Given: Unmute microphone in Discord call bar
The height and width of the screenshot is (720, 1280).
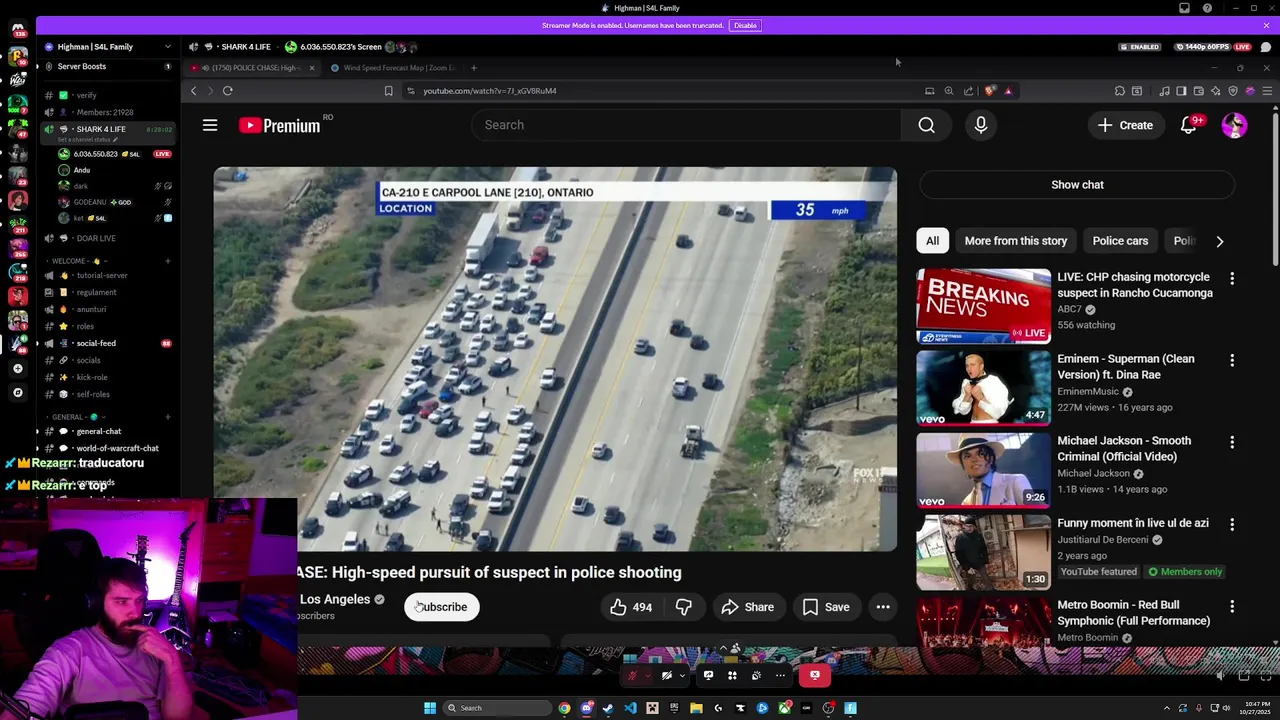Looking at the screenshot, I should point(632,675).
